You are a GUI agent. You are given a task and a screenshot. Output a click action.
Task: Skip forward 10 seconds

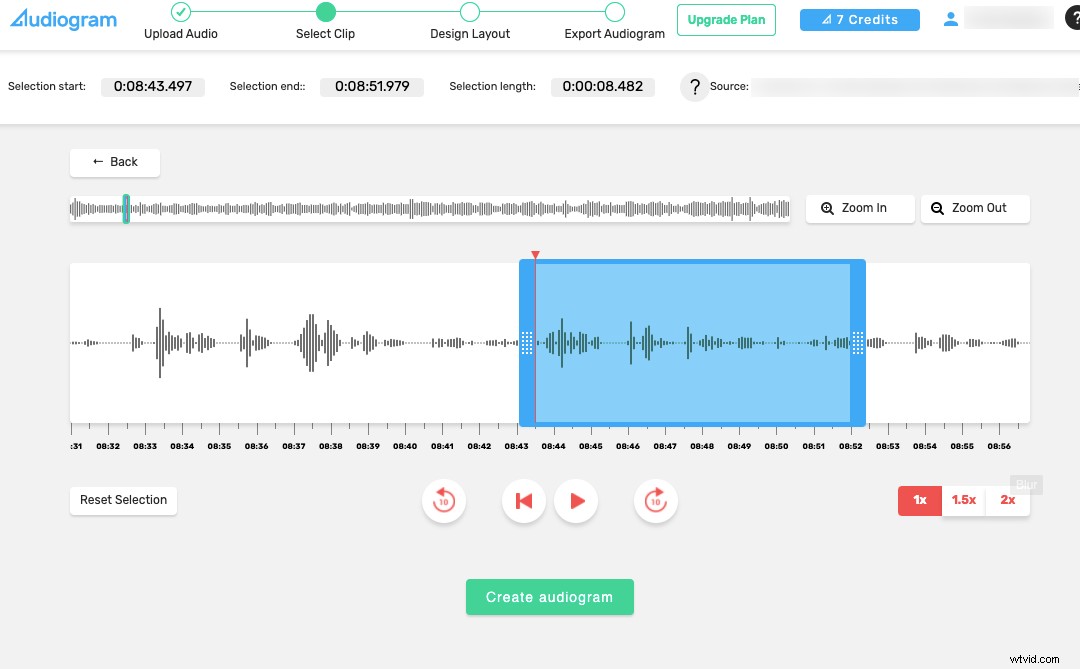656,501
